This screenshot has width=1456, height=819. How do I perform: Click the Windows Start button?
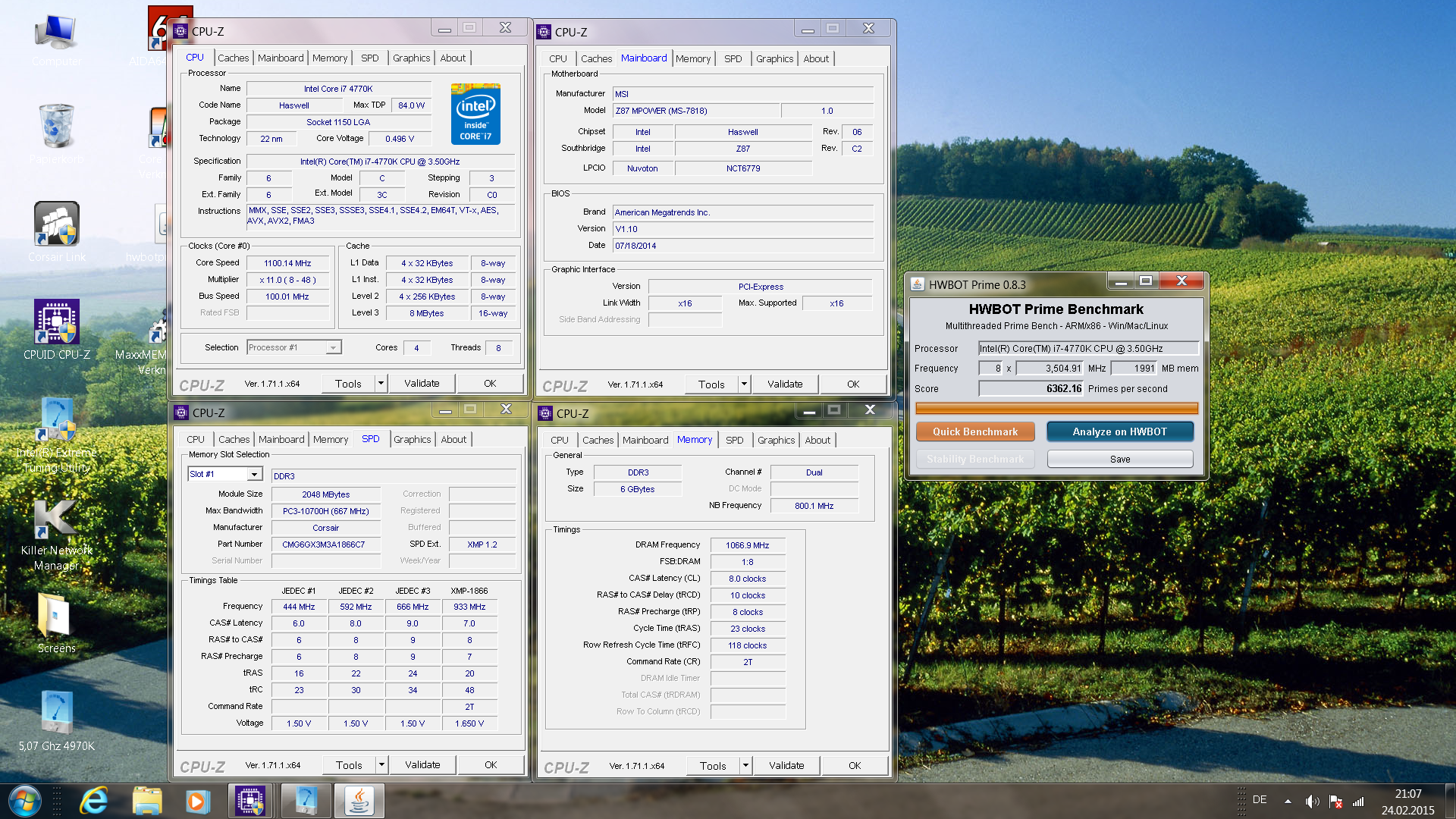tap(25, 801)
